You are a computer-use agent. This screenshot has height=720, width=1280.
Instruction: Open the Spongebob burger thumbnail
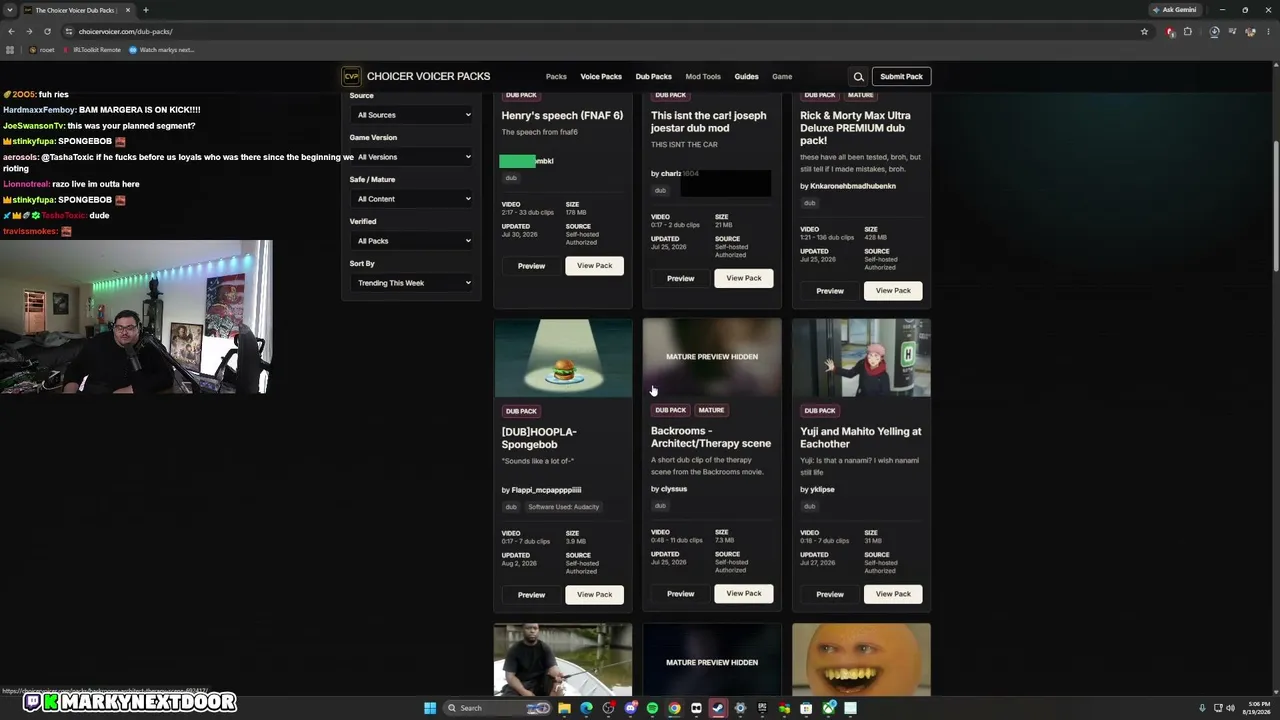(563, 358)
